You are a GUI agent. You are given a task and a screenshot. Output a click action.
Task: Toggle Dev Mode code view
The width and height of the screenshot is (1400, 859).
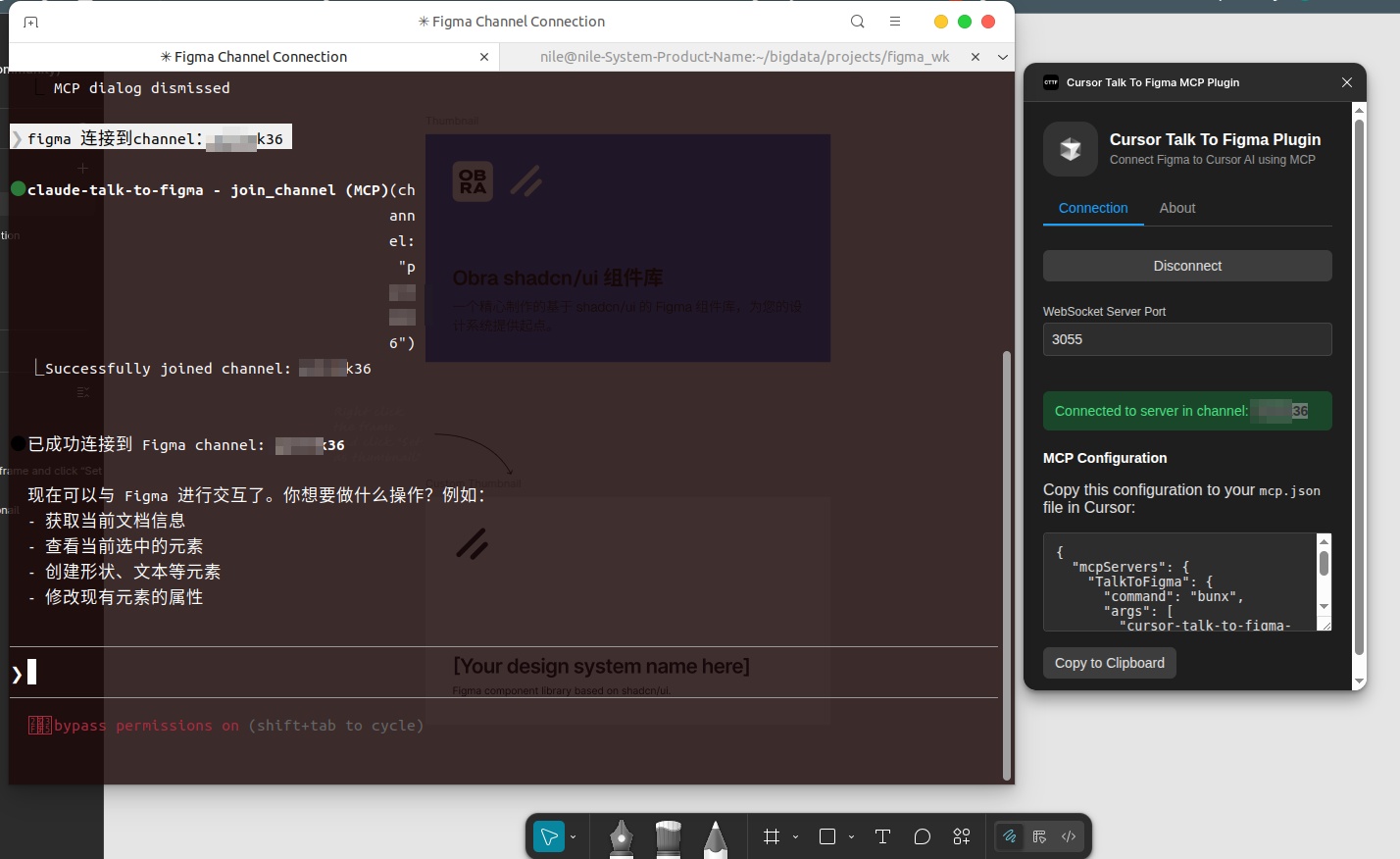pyautogui.click(x=1069, y=836)
